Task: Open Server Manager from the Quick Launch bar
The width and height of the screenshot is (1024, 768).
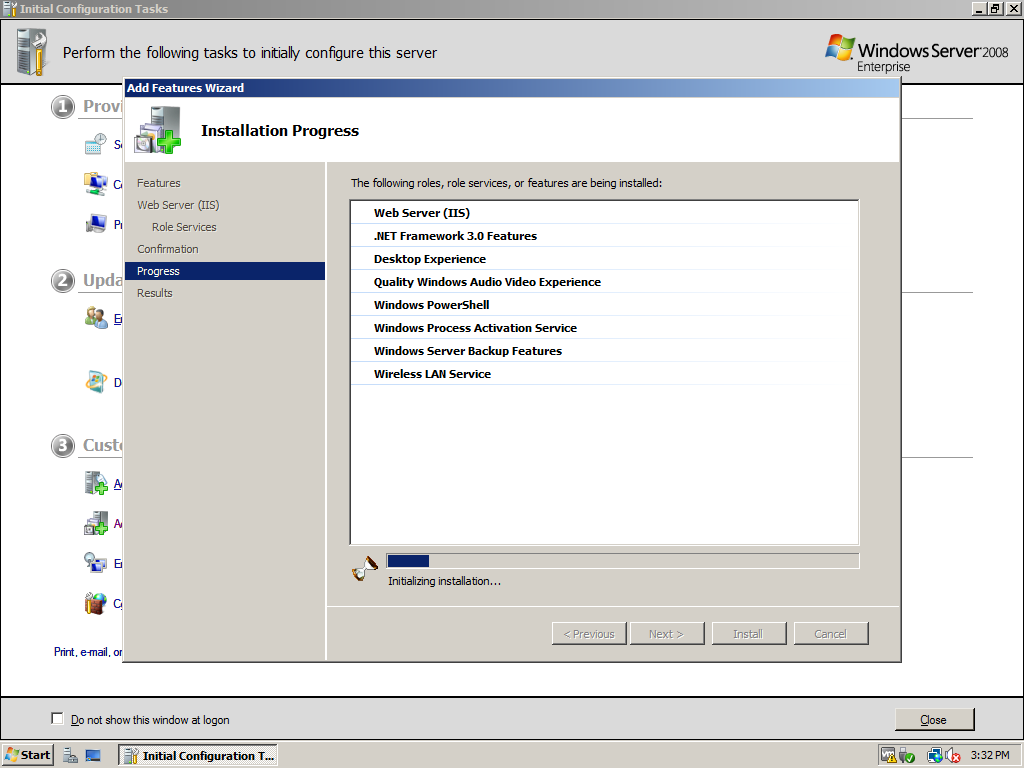Action: 71,756
